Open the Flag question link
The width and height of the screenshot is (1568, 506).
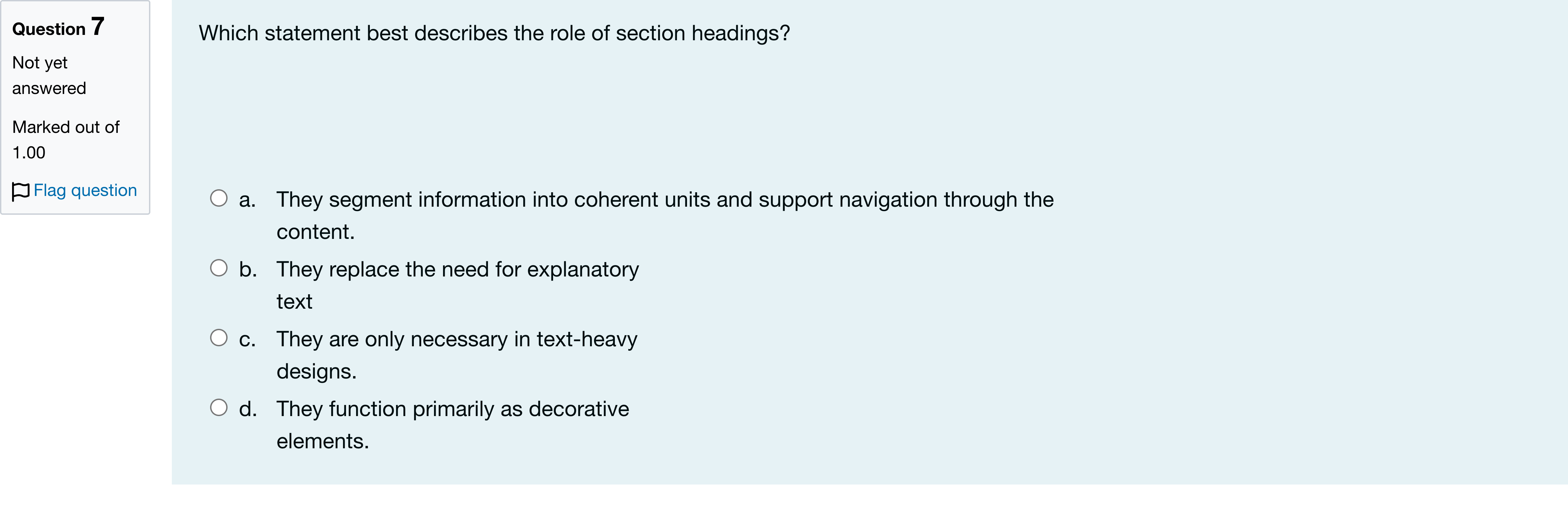click(85, 191)
